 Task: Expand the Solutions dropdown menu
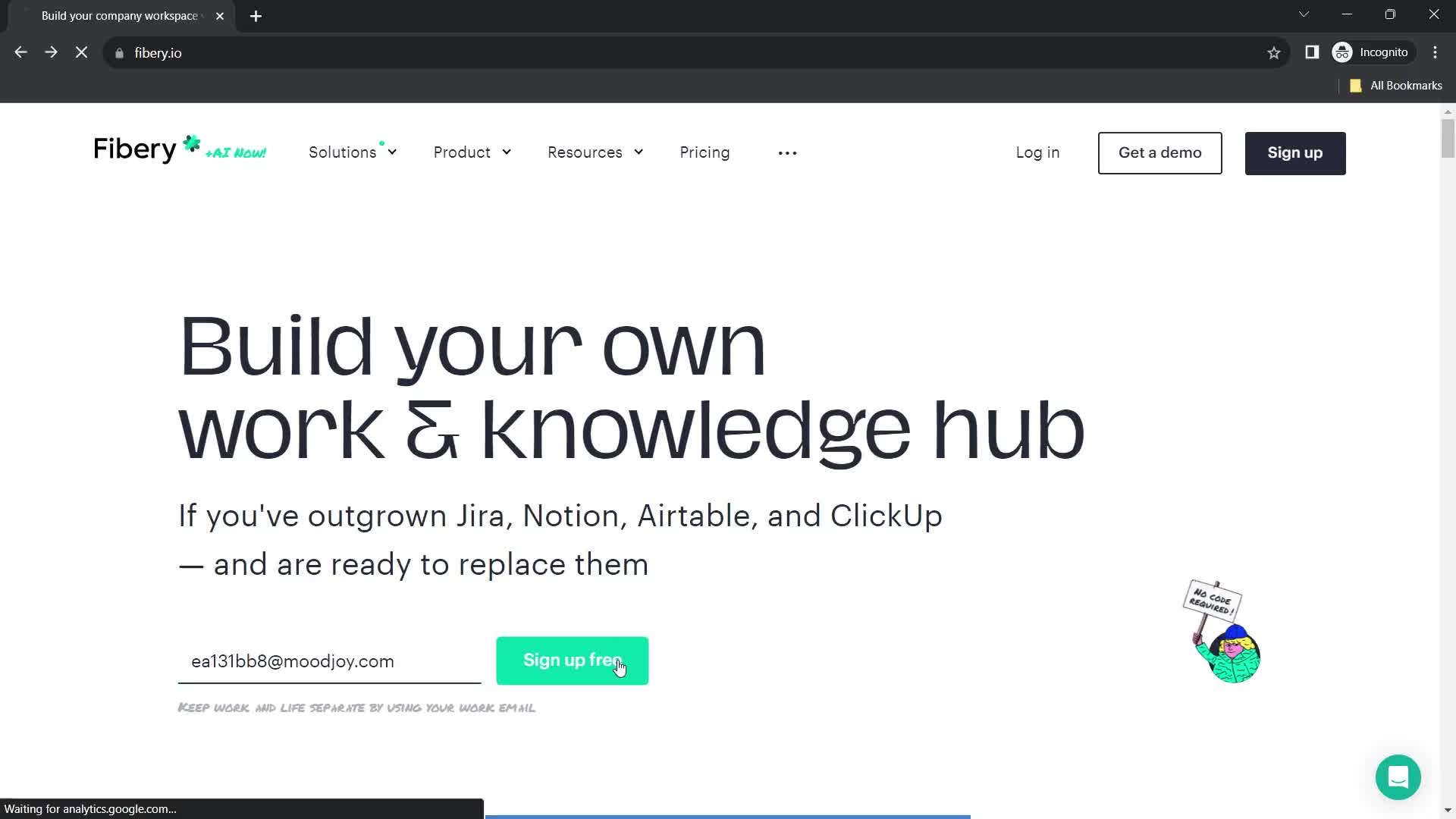click(x=353, y=152)
